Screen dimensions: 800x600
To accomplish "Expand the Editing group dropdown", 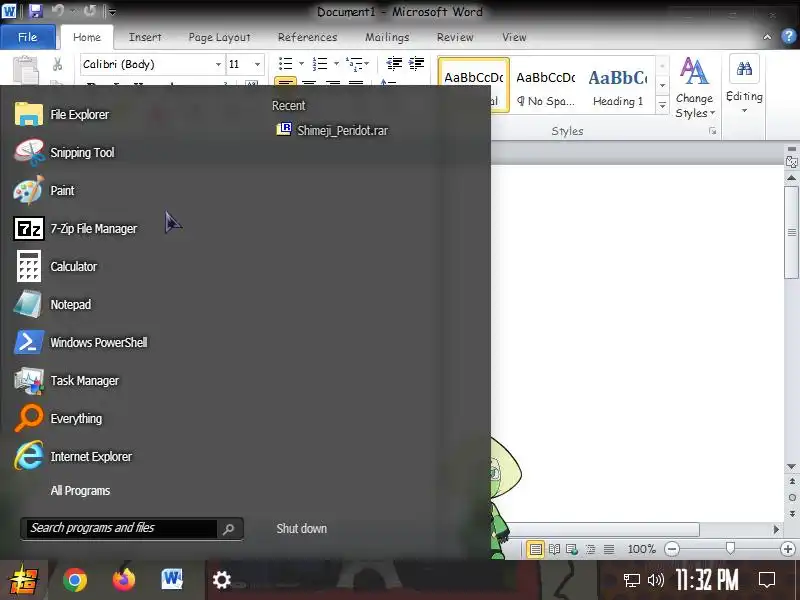I will coord(744,85).
